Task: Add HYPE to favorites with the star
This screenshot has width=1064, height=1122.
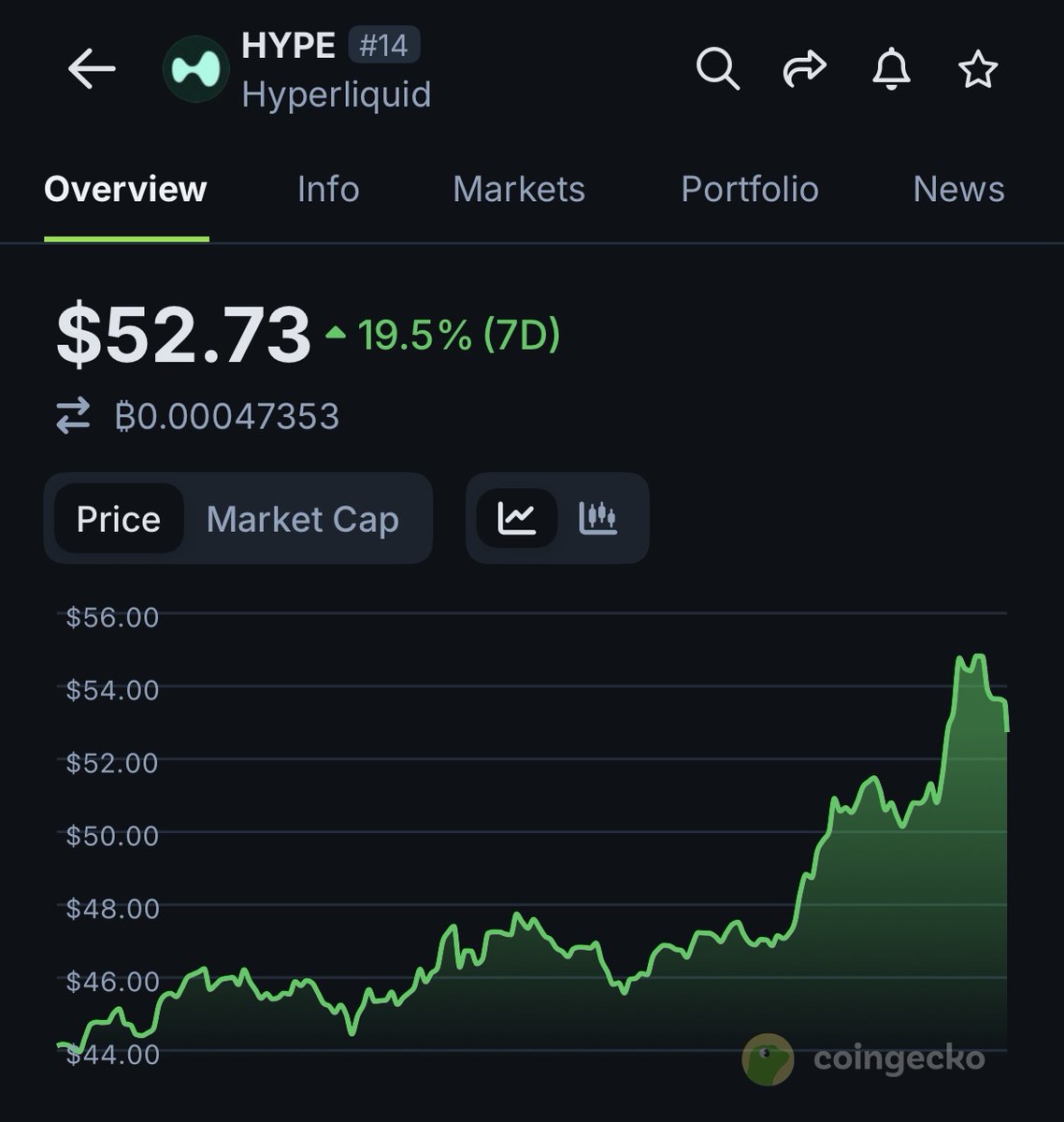Action: (x=978, y=69)
